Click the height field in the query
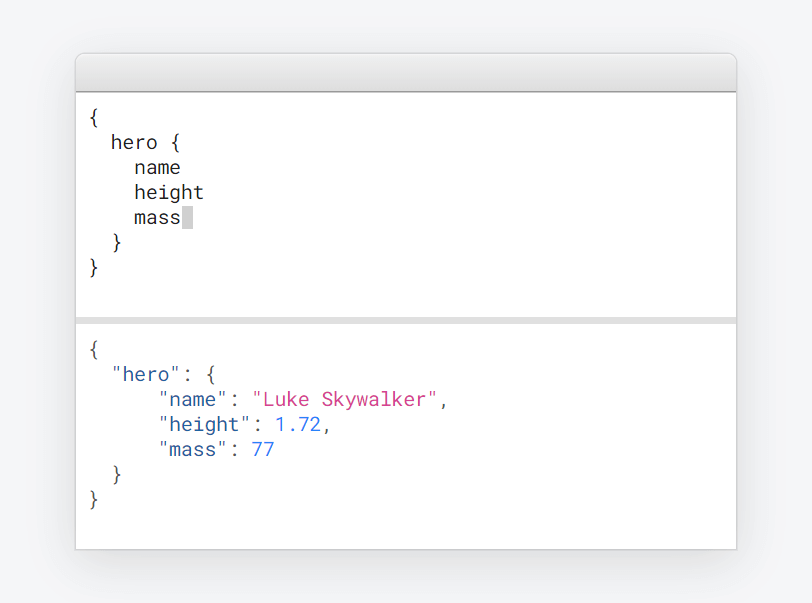Screen dimensions: 812x603 click(x=169, y=192)
